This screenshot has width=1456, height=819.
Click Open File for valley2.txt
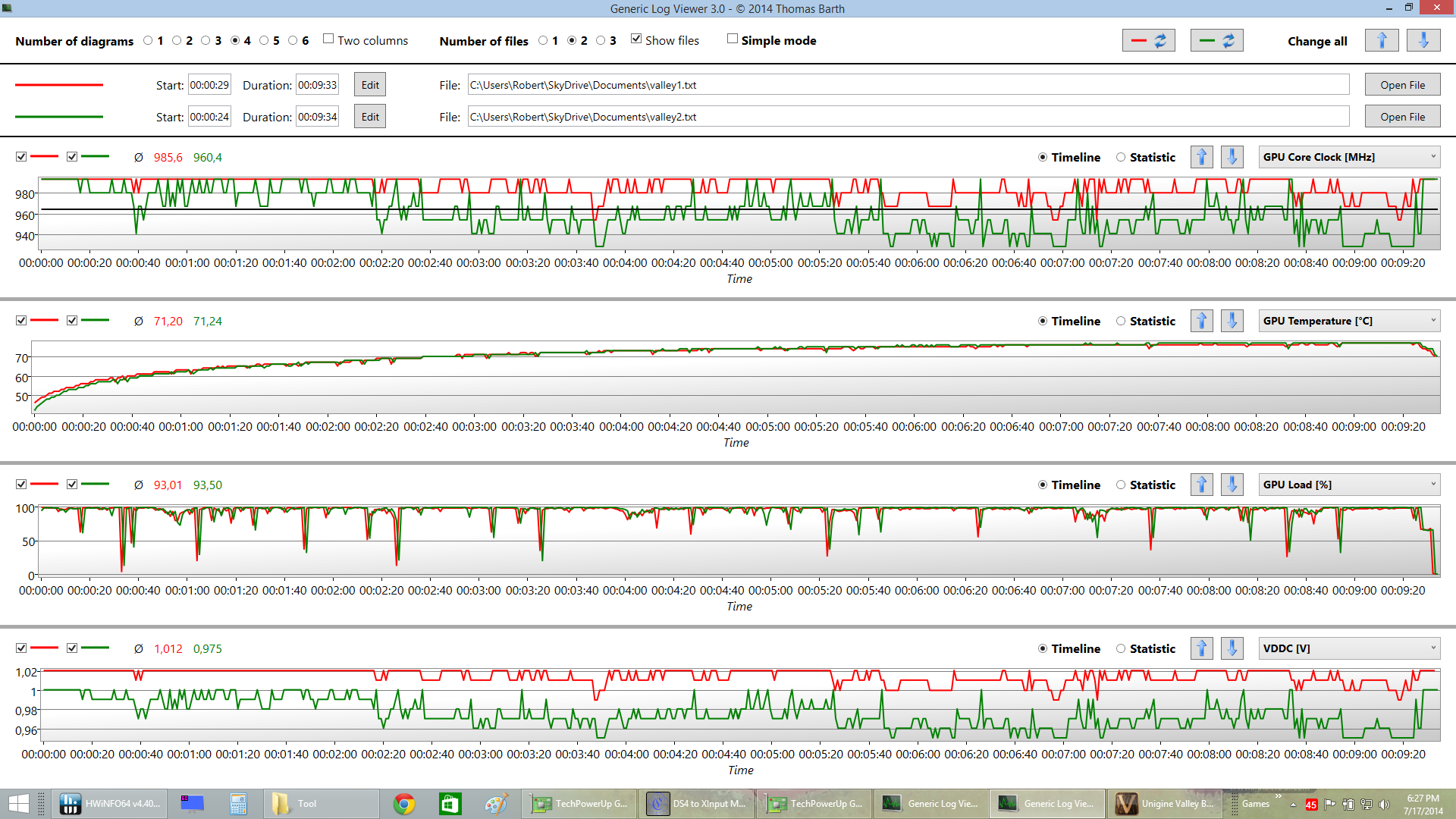pos(1402,117)
